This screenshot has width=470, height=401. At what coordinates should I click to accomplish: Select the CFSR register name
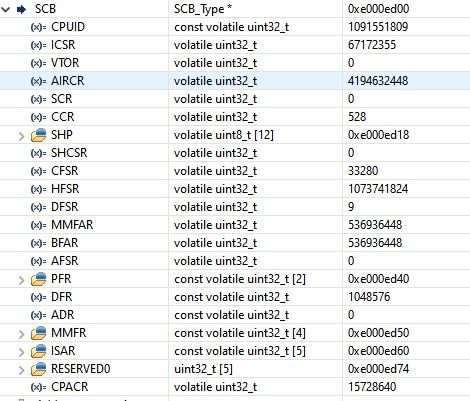click(x=64, y=171)
